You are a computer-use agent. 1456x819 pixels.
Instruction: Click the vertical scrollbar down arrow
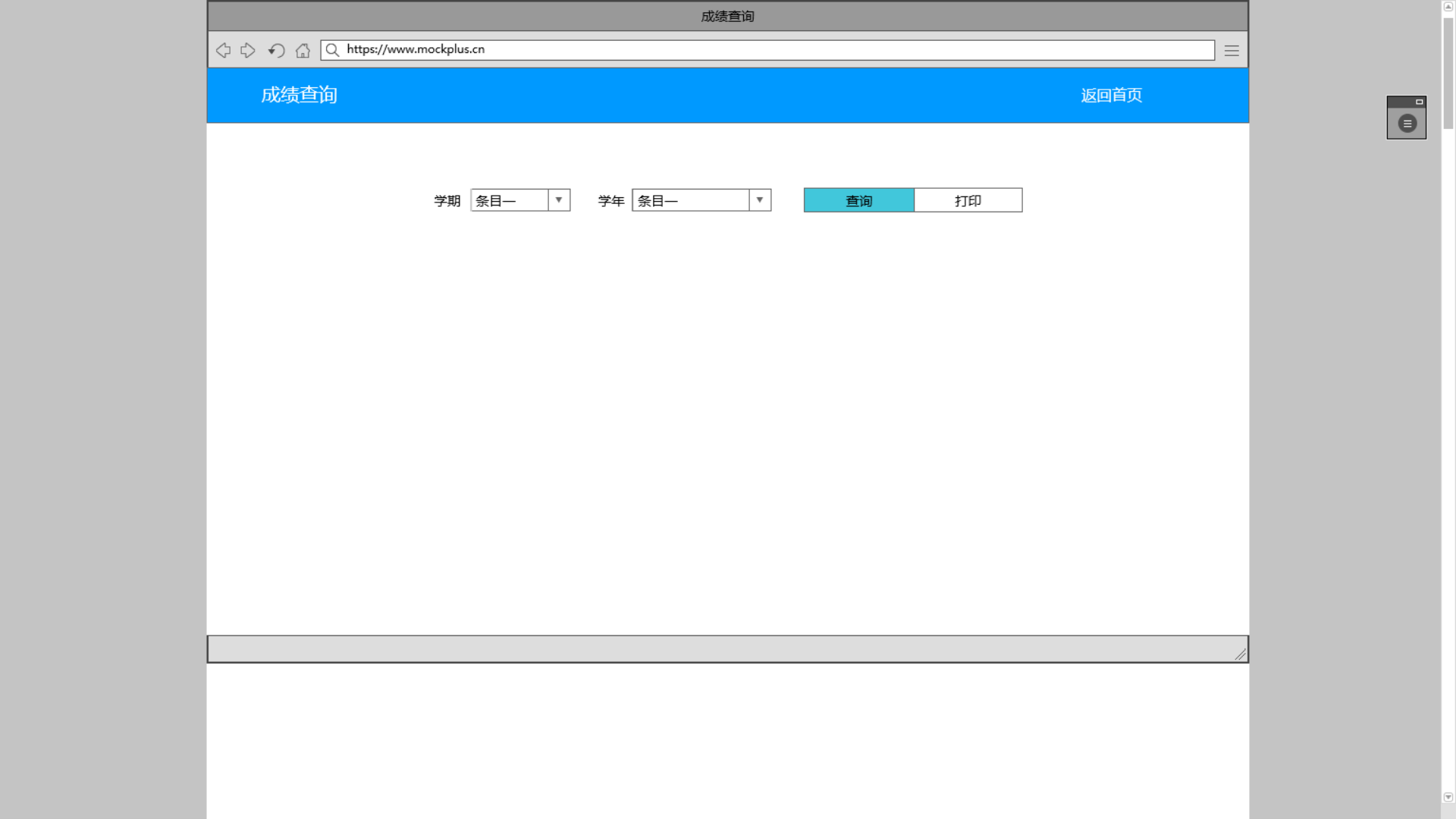(1448, 797)
